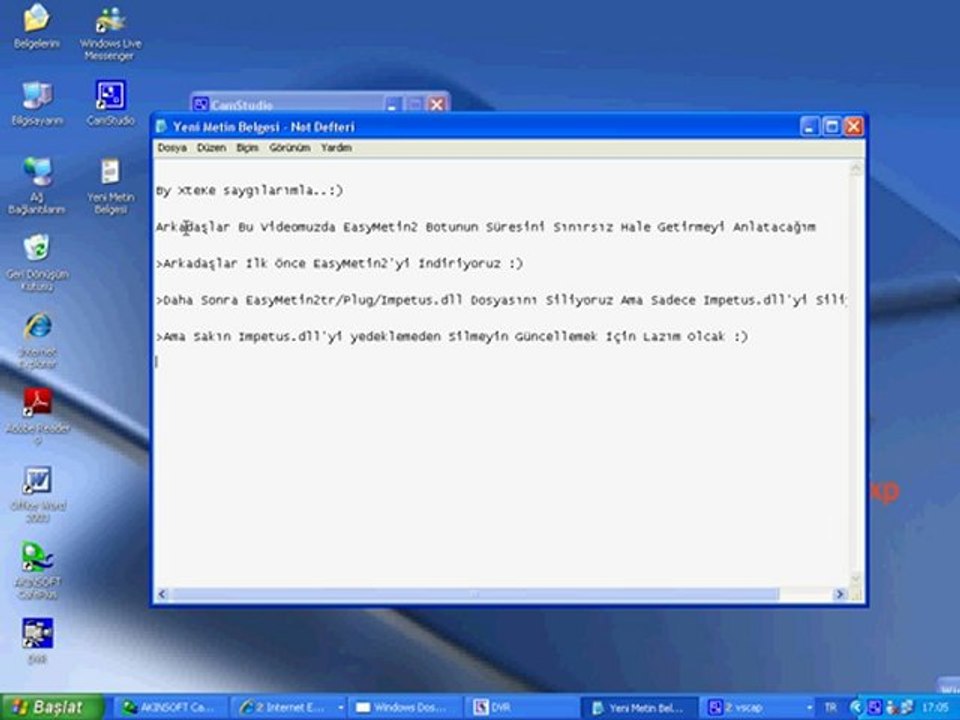This screenshot has height=720, width=960.
Task: Open the Biçim menu in Notepad
Action: (x=247, y=148)
